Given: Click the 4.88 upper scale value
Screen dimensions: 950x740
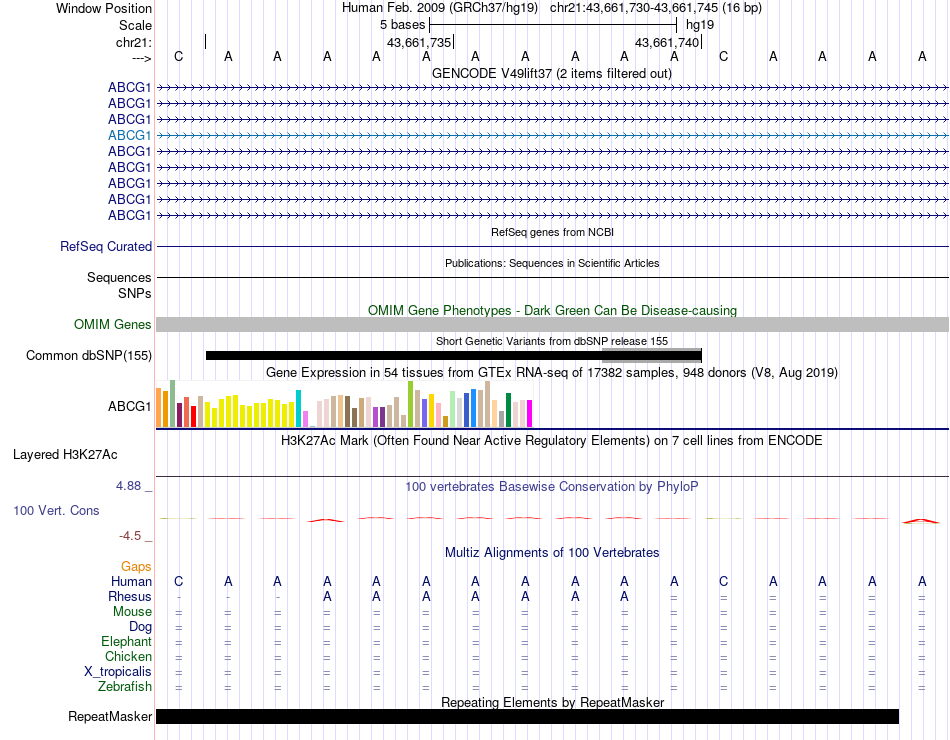Looking at the screenshot, I should coord(128,485).
